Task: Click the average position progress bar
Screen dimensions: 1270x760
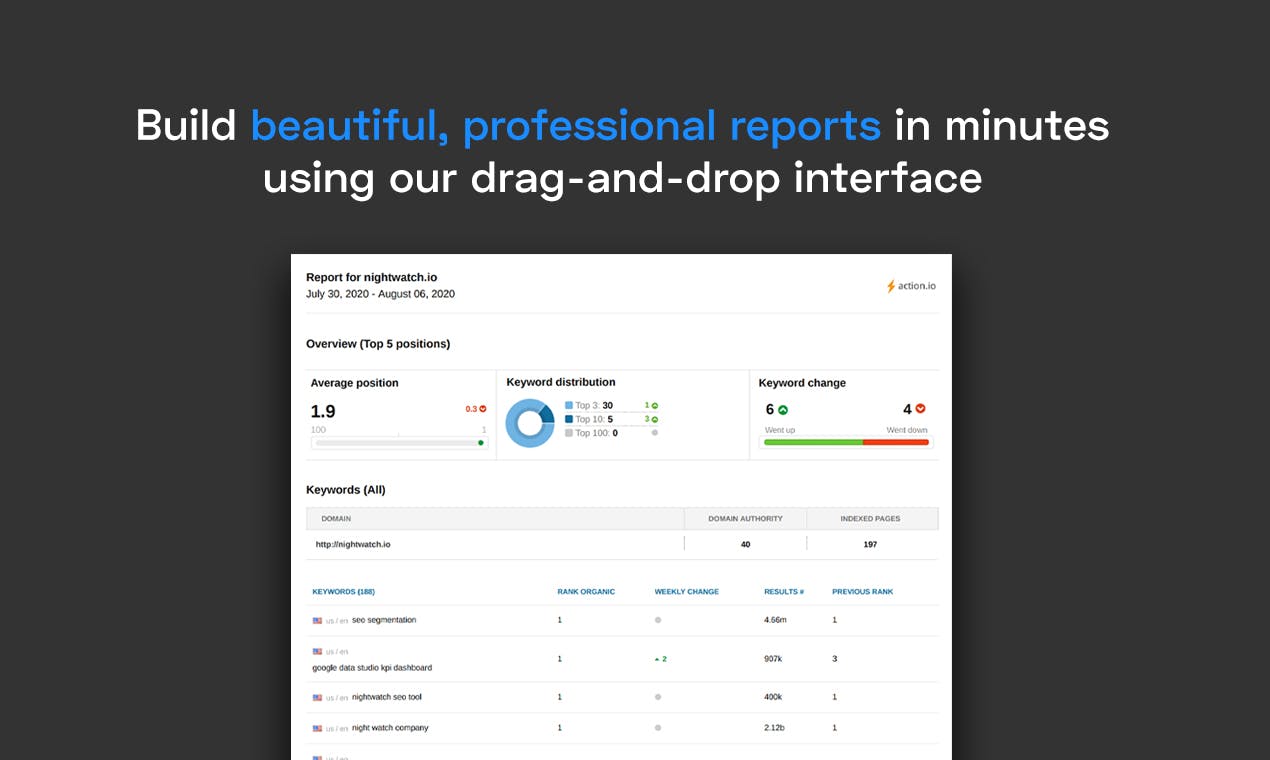Action: click(399, 442)
